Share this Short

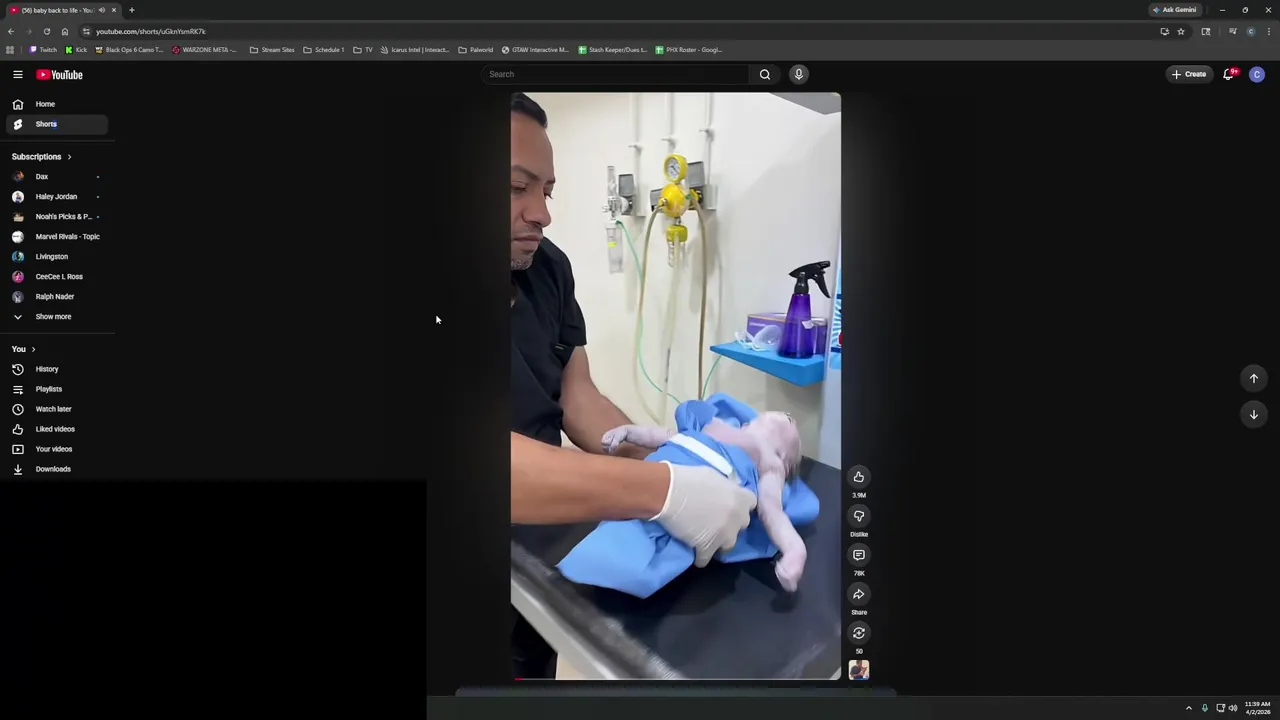[x=859, y=594]
